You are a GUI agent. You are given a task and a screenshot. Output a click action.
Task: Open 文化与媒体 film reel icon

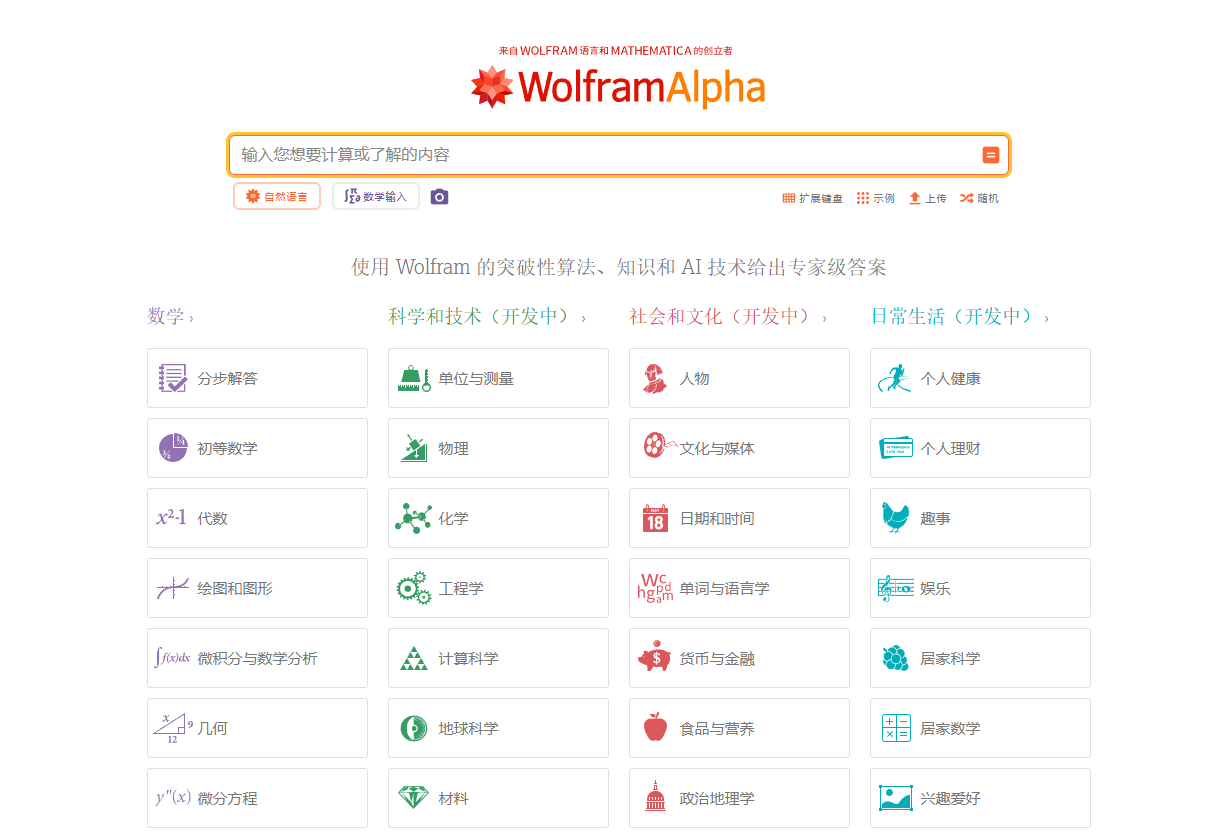[659, 446]
